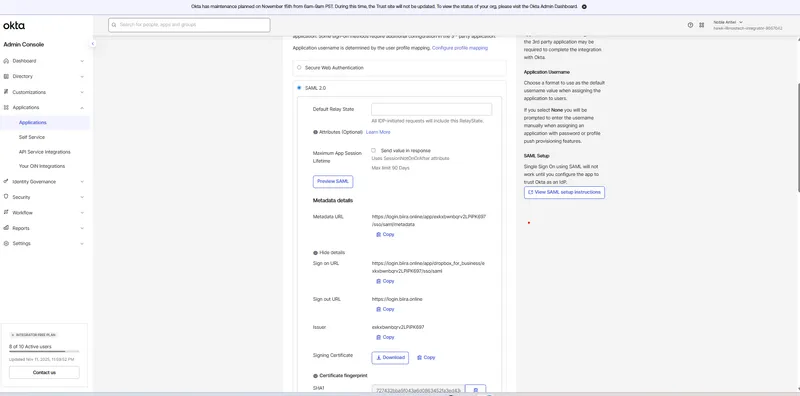Copy the Issuer value
Image resolution: width=800 pixels, height=396 pixels.
(385, 337)
